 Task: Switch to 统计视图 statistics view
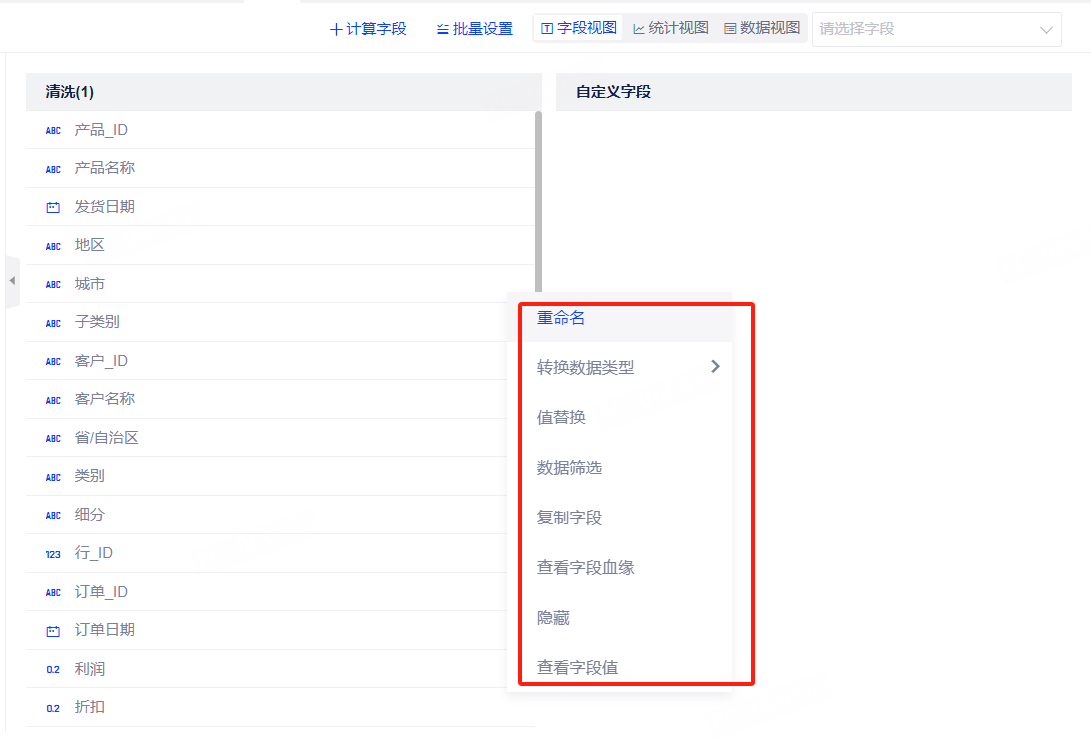point(670,28)
